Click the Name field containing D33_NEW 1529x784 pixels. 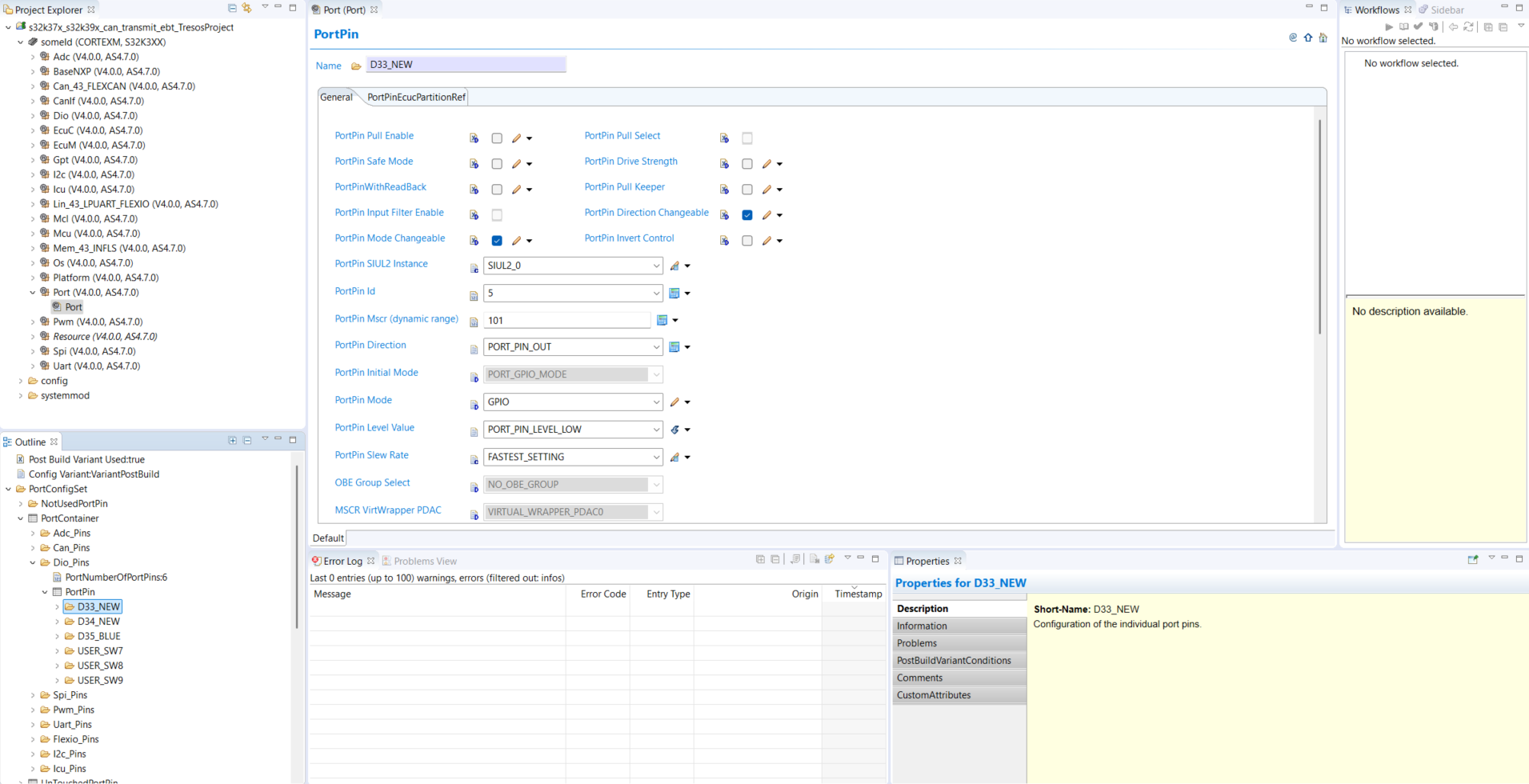466,65
